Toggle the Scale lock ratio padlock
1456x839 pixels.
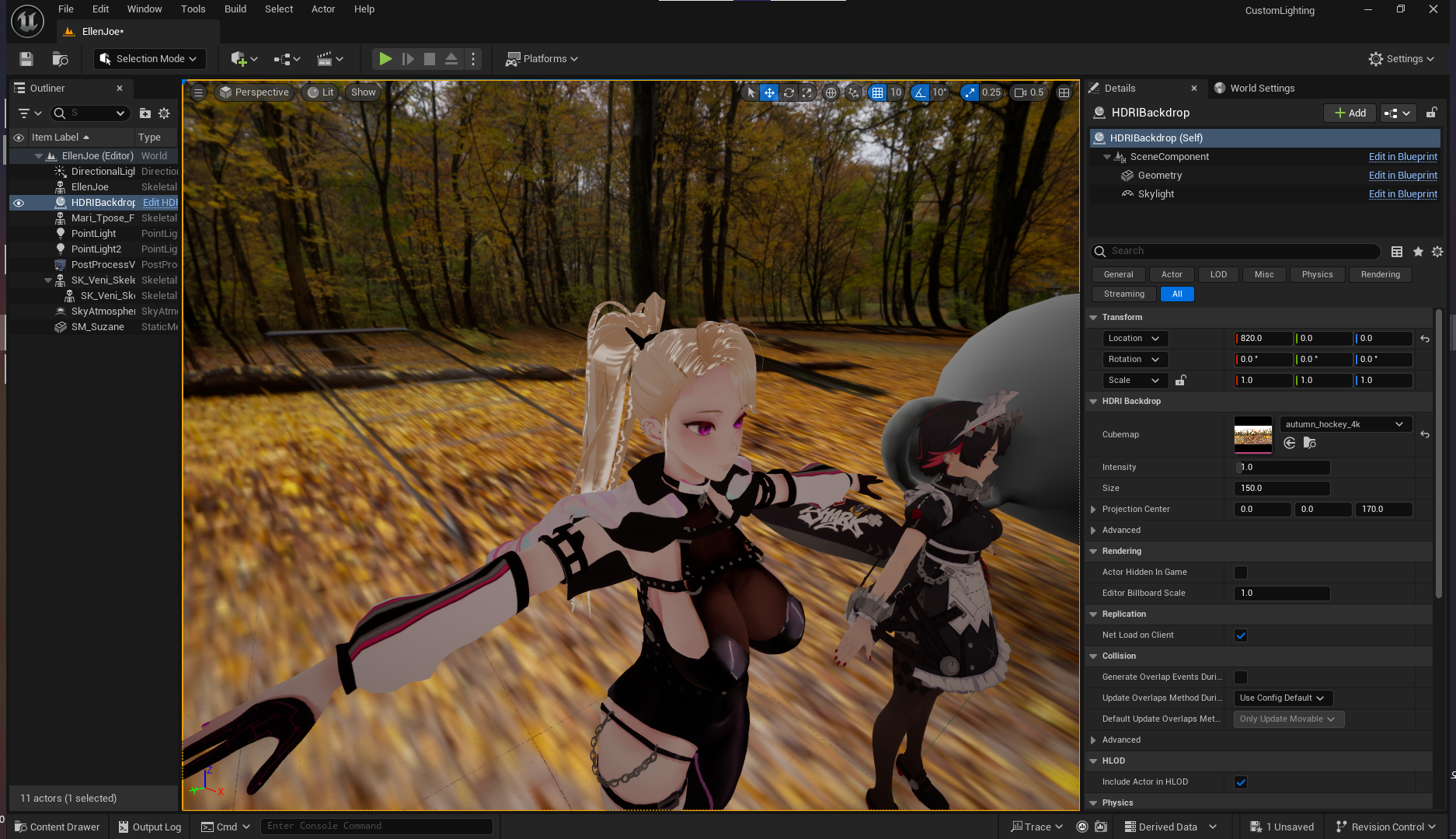click(x=1181, y=380)
